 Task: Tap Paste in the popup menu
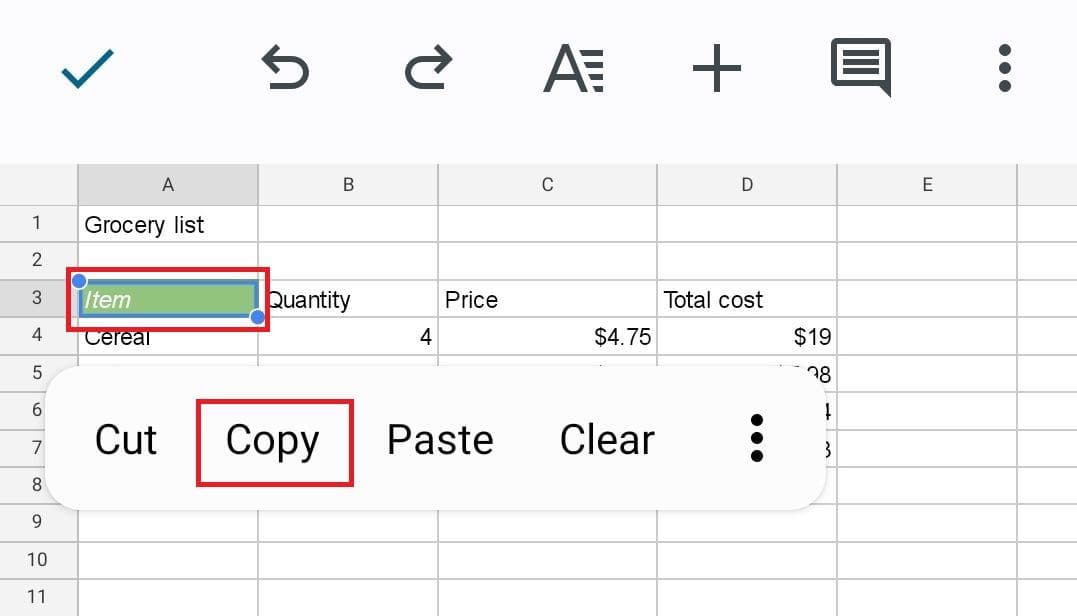click(440, 440)
